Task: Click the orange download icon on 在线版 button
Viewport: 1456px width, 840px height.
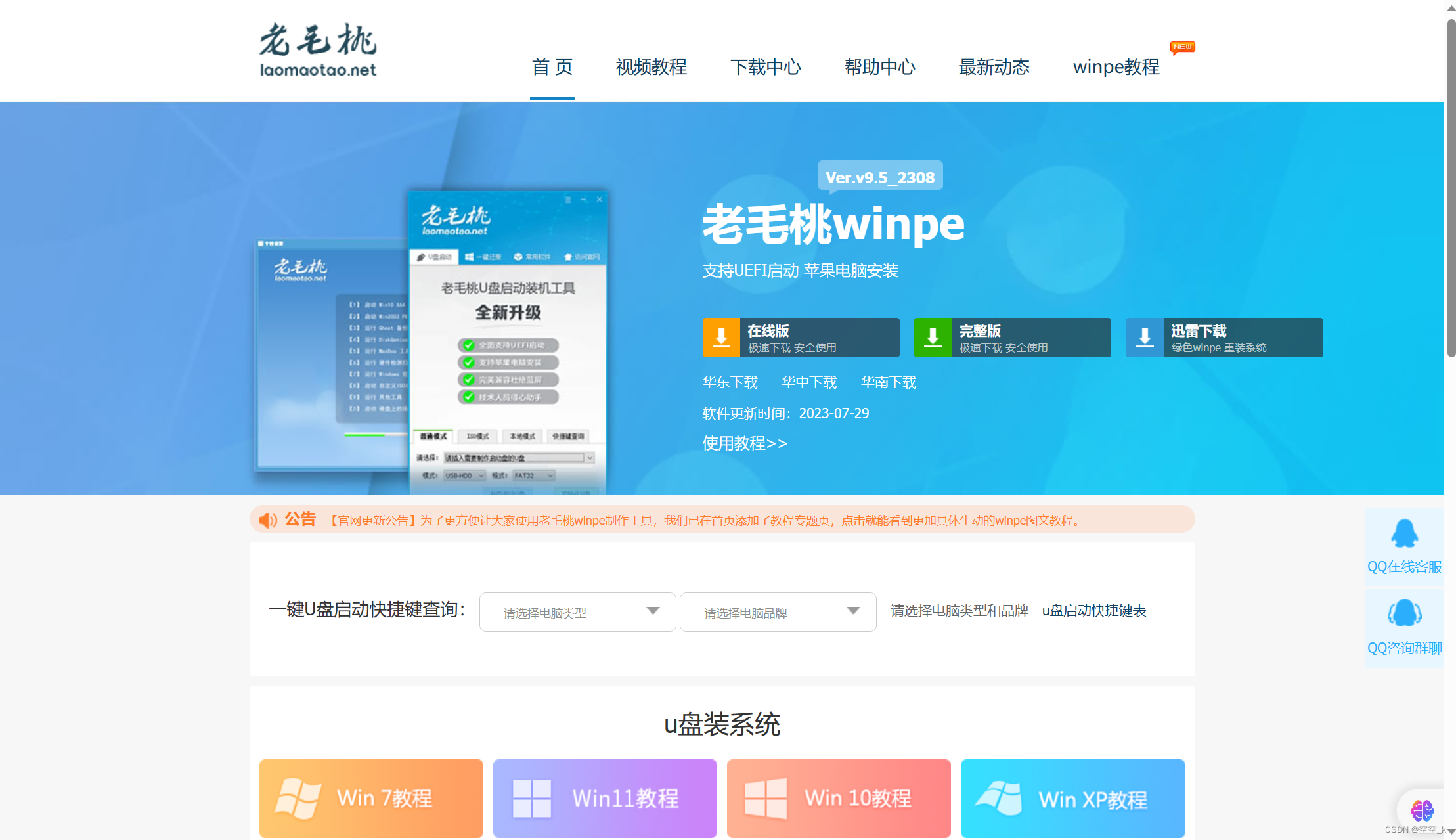Action: pyautogui.click(x=720, y=337)
